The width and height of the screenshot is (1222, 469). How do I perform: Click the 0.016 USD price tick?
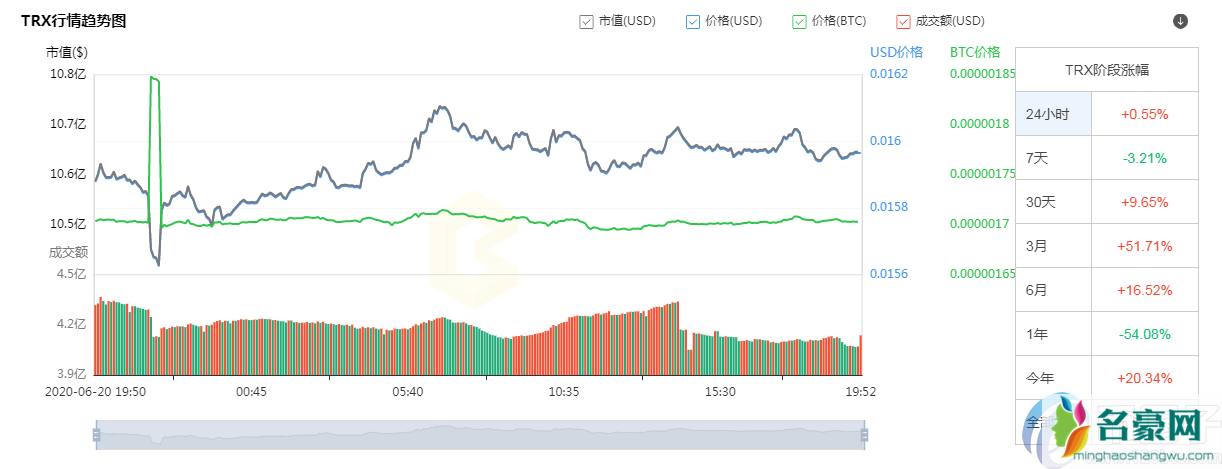[886, 141]
